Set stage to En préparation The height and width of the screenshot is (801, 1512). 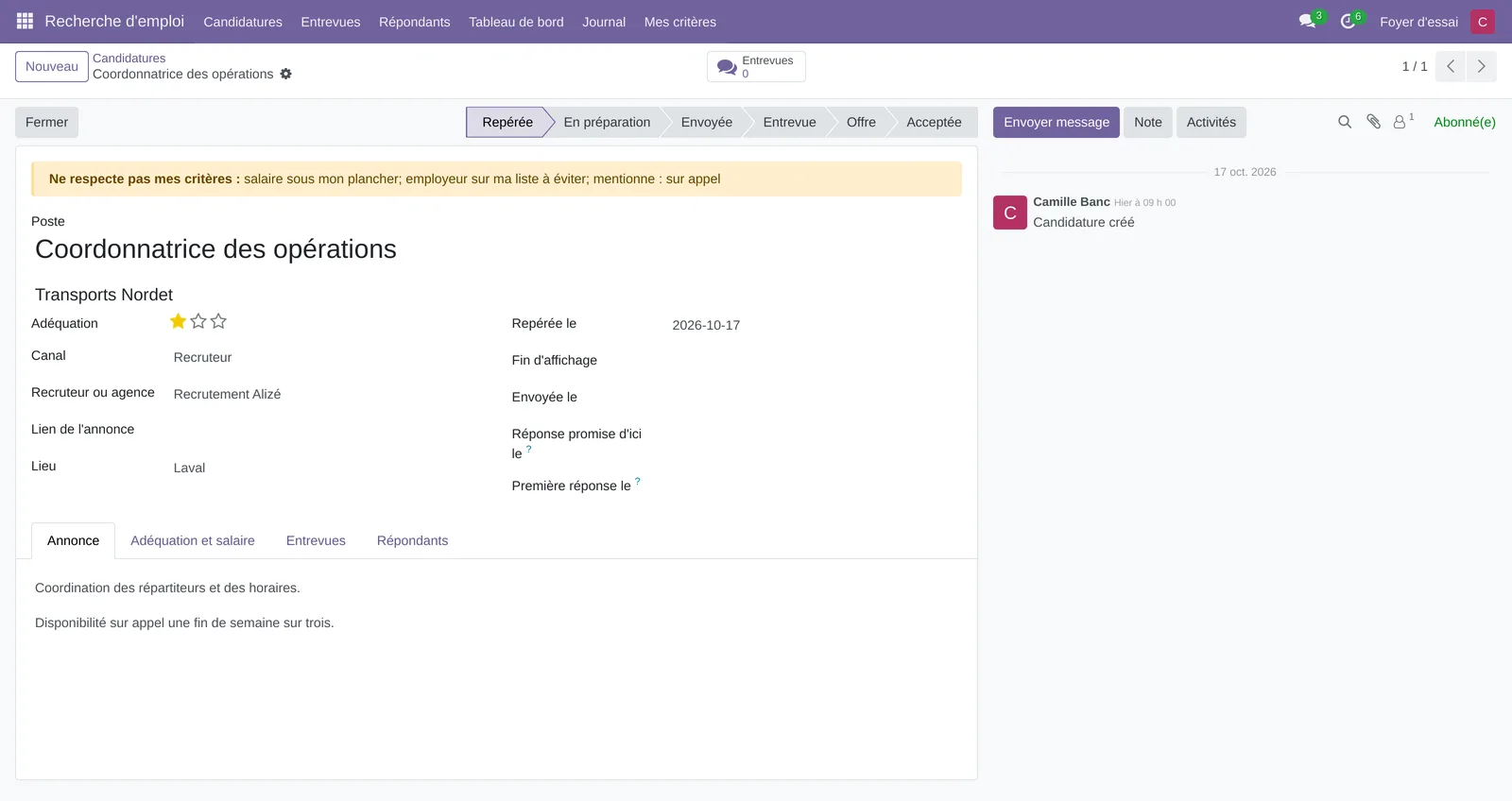(607, 122)
